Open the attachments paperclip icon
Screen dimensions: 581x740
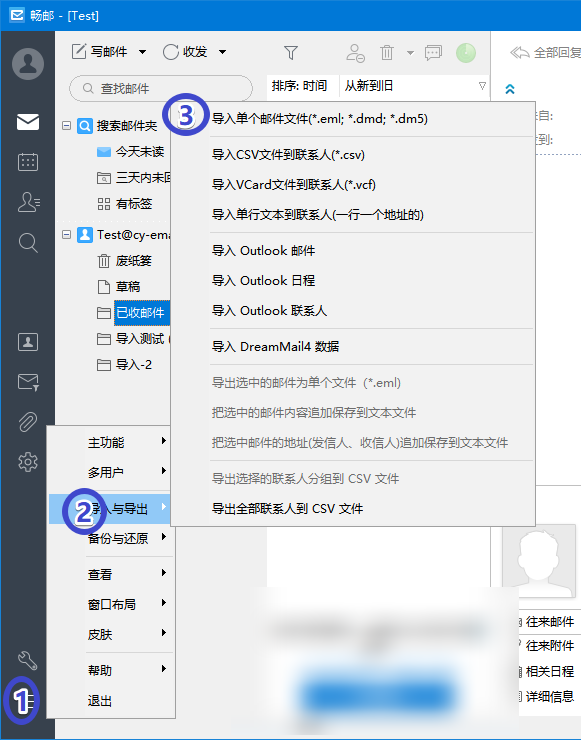[28, 421]
